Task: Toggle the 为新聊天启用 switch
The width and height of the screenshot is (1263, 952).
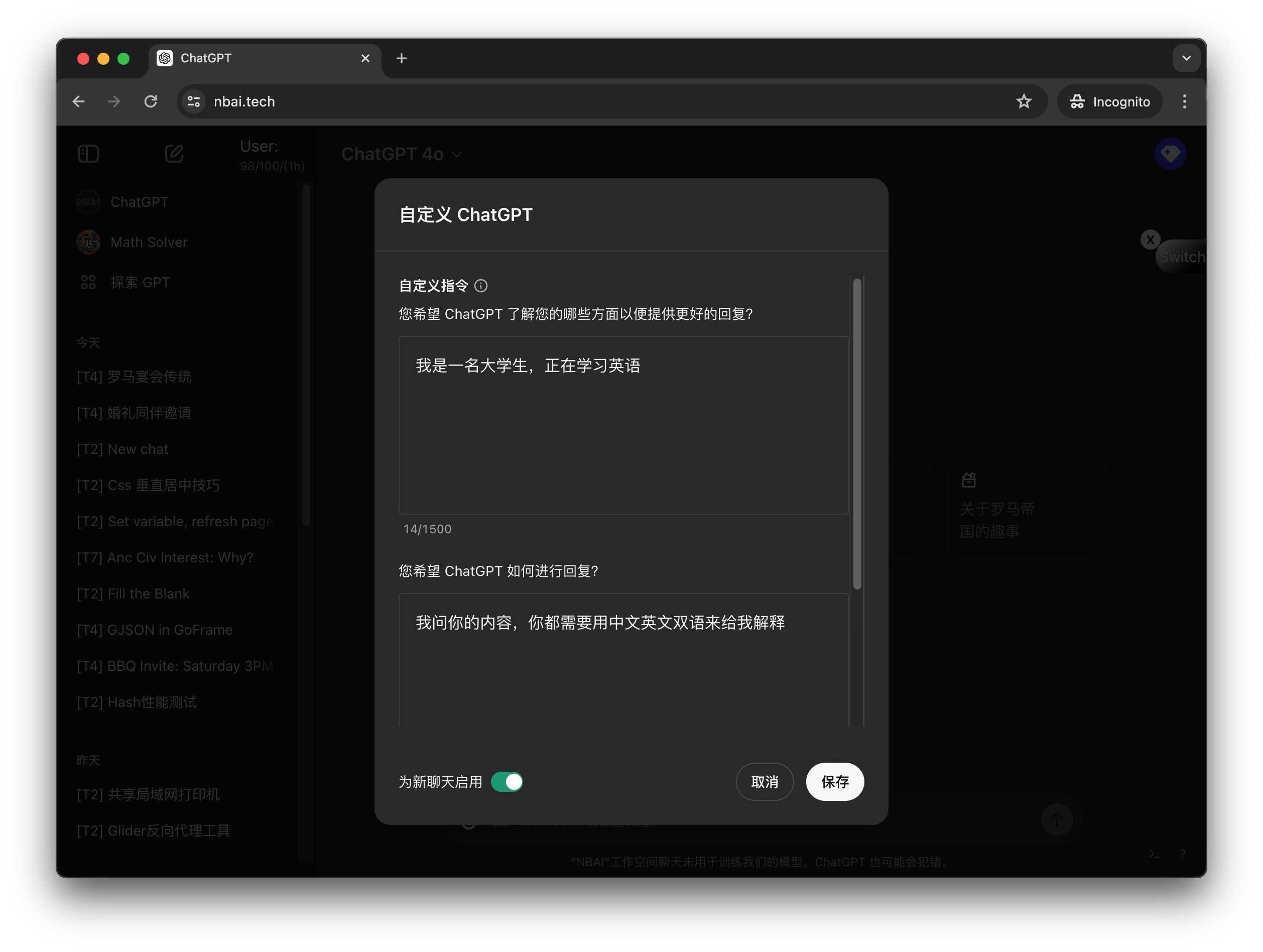Action: (507, 782)
